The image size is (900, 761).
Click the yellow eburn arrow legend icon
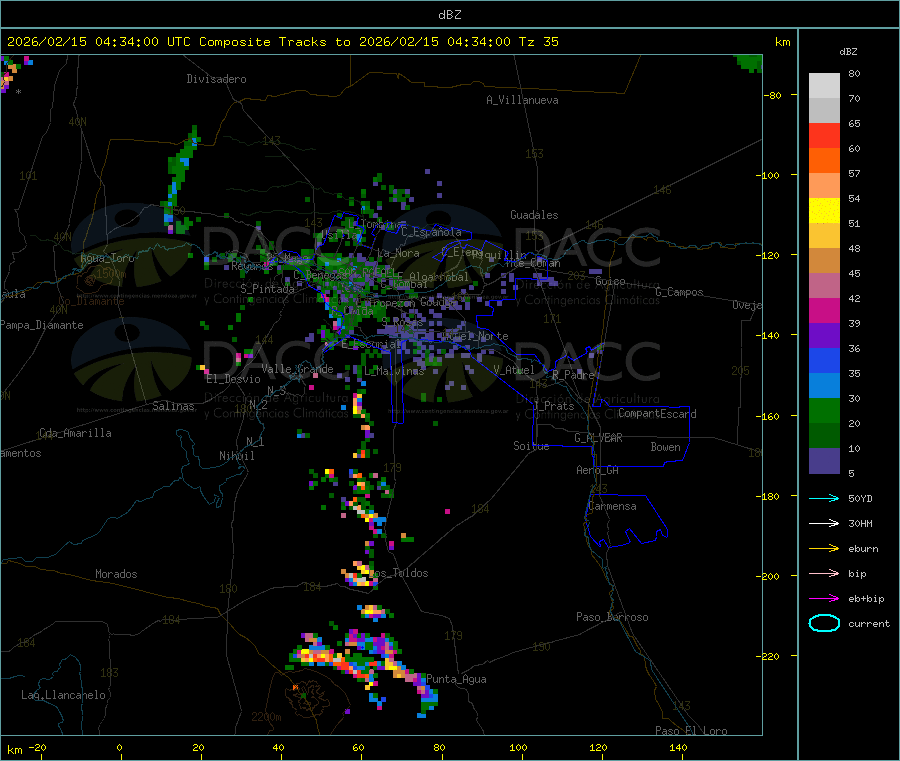point(824,549)
